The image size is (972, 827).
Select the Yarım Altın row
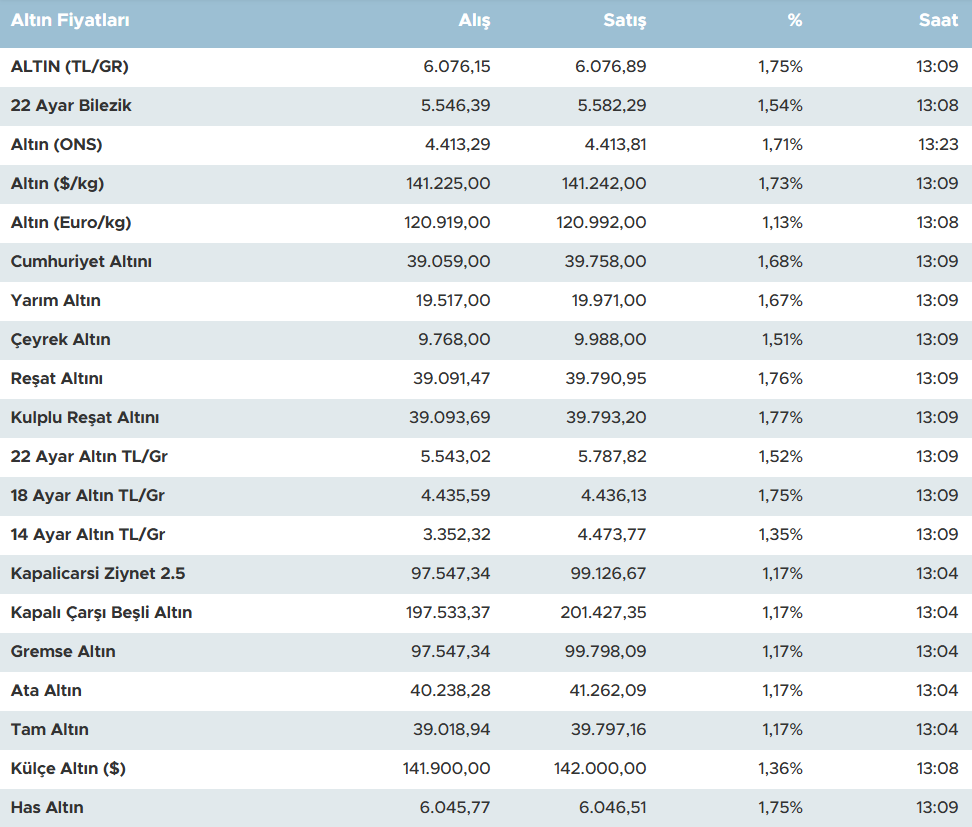coord(56,300)
